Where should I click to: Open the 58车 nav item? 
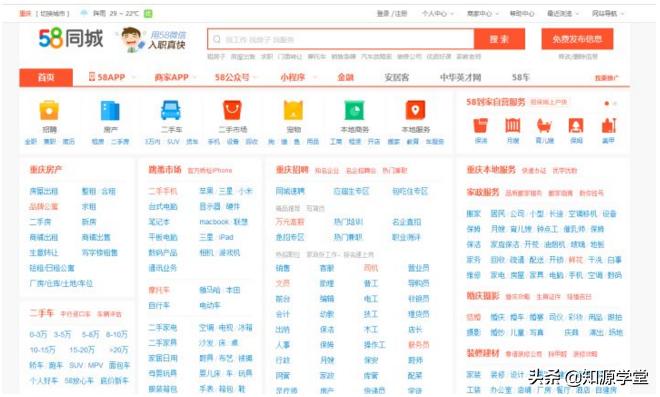521,77
